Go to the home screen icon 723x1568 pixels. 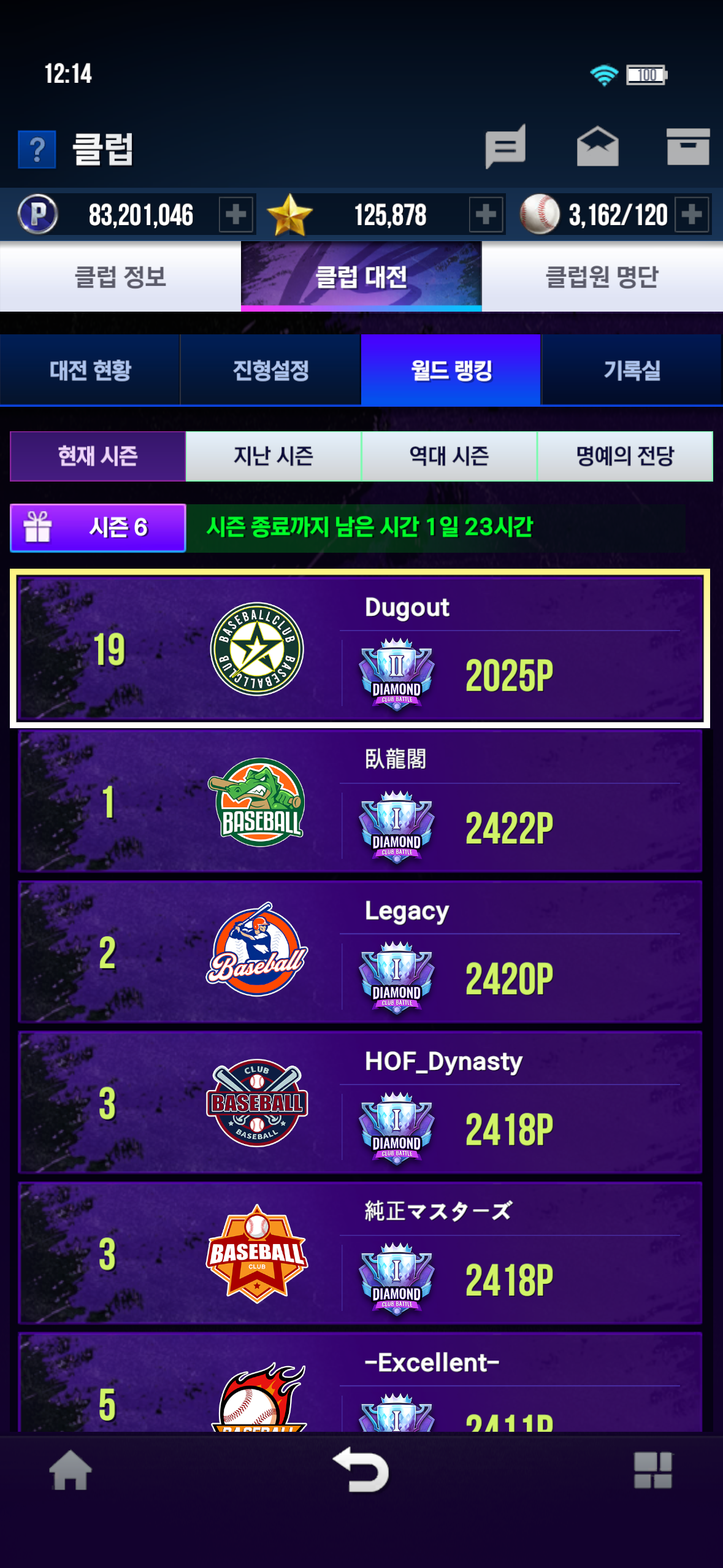coord(71,1470)
